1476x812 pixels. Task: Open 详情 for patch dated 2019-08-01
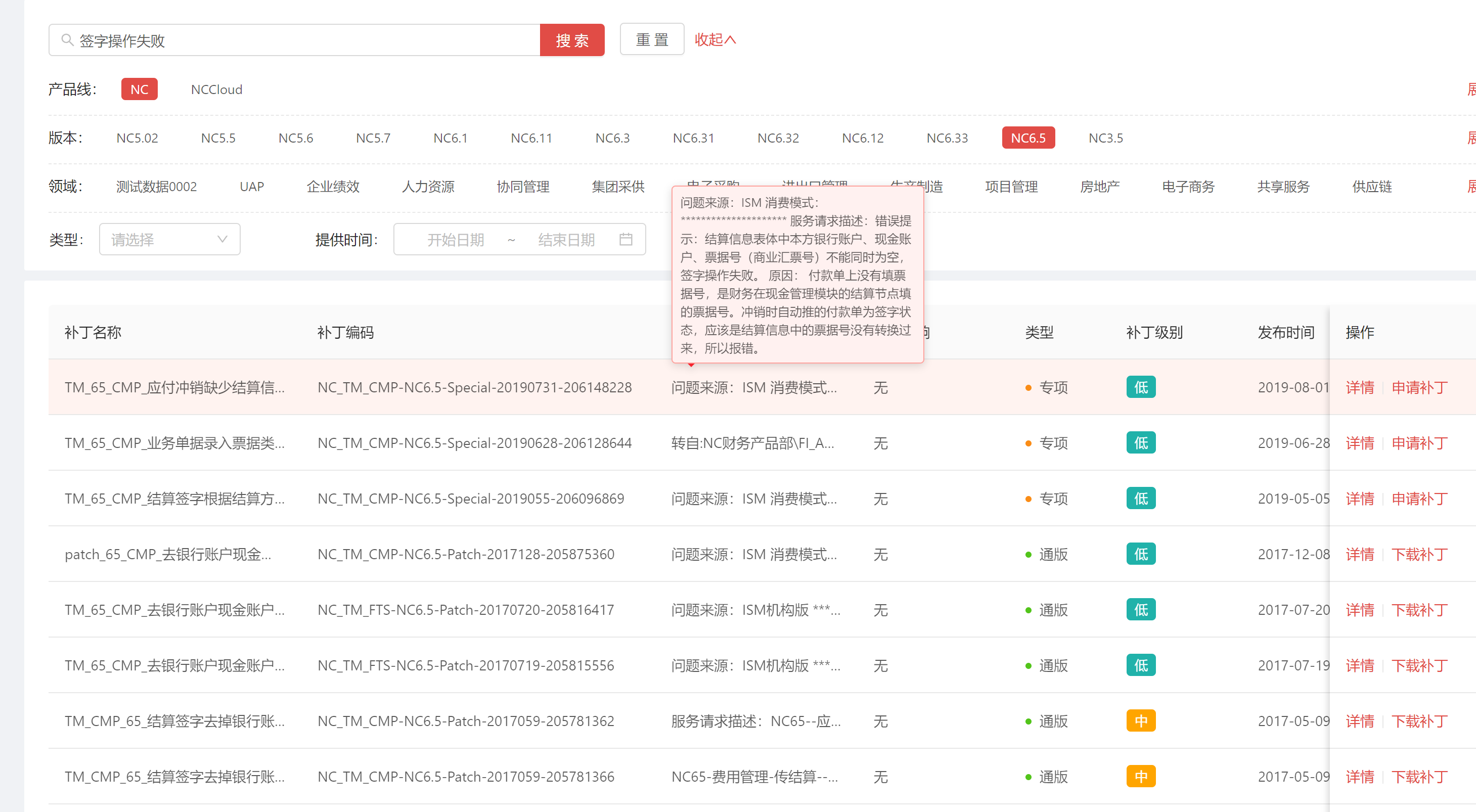1360,387
